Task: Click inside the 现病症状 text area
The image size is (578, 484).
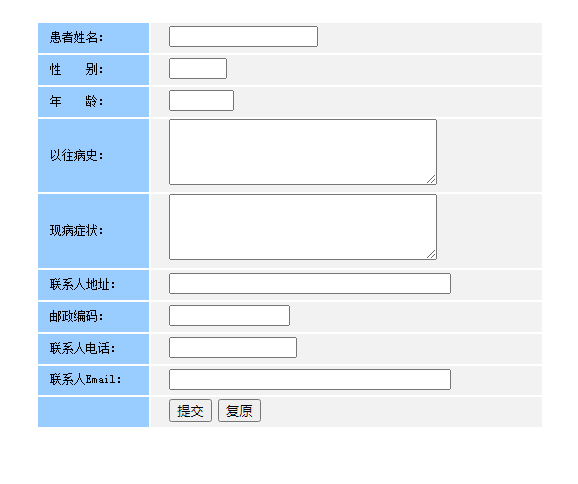Action: point(303,227)
